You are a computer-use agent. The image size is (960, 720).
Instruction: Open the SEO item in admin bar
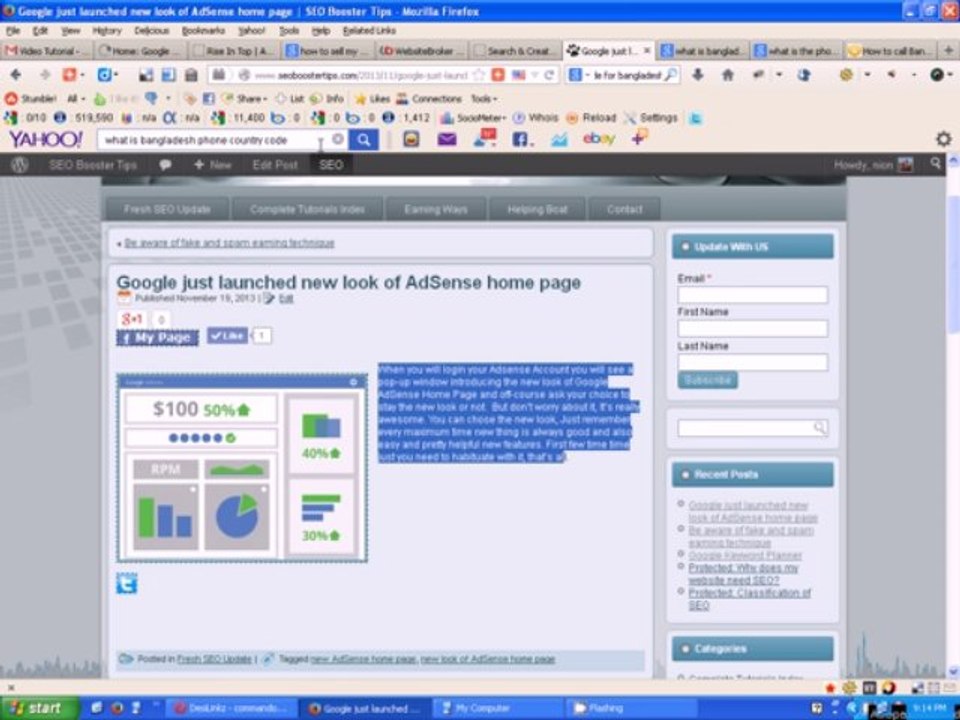click(331, 165)
